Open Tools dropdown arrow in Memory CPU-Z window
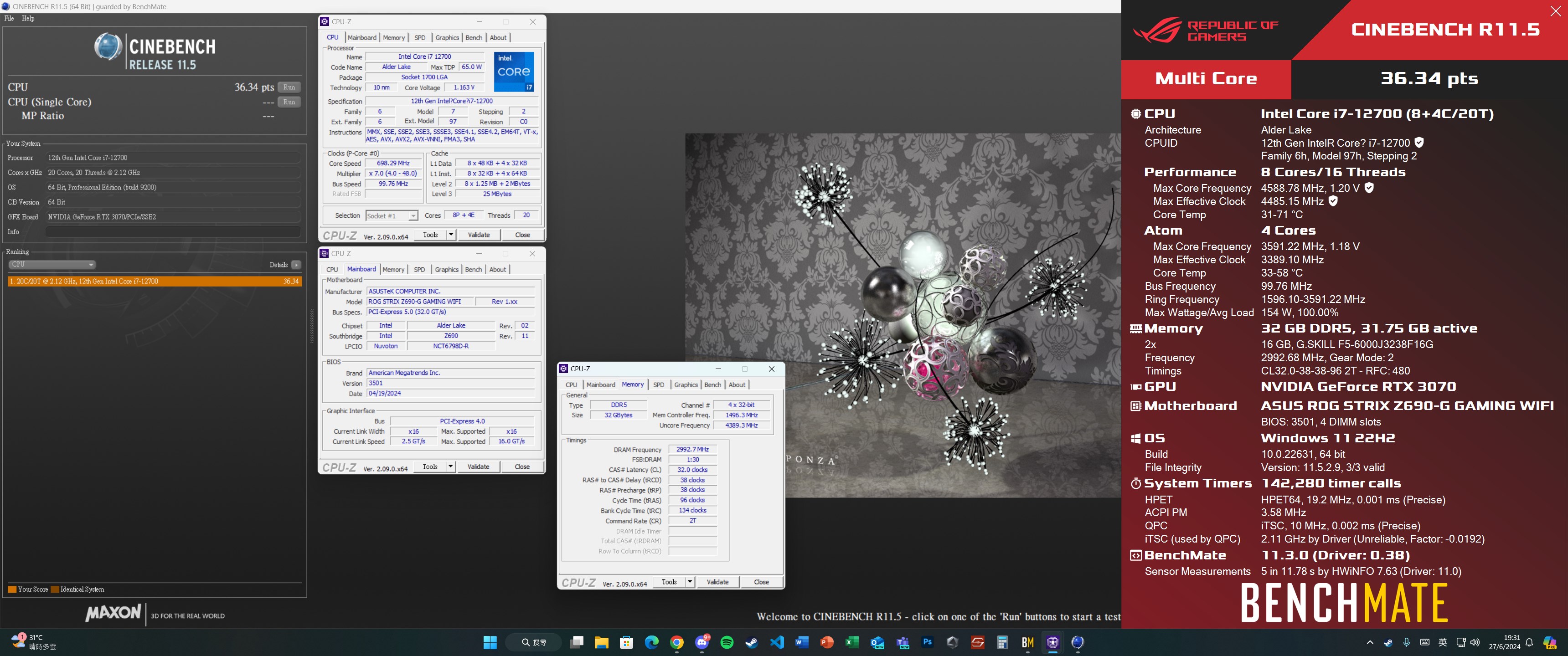This screenshot has height=656, width=1568. 690,582
